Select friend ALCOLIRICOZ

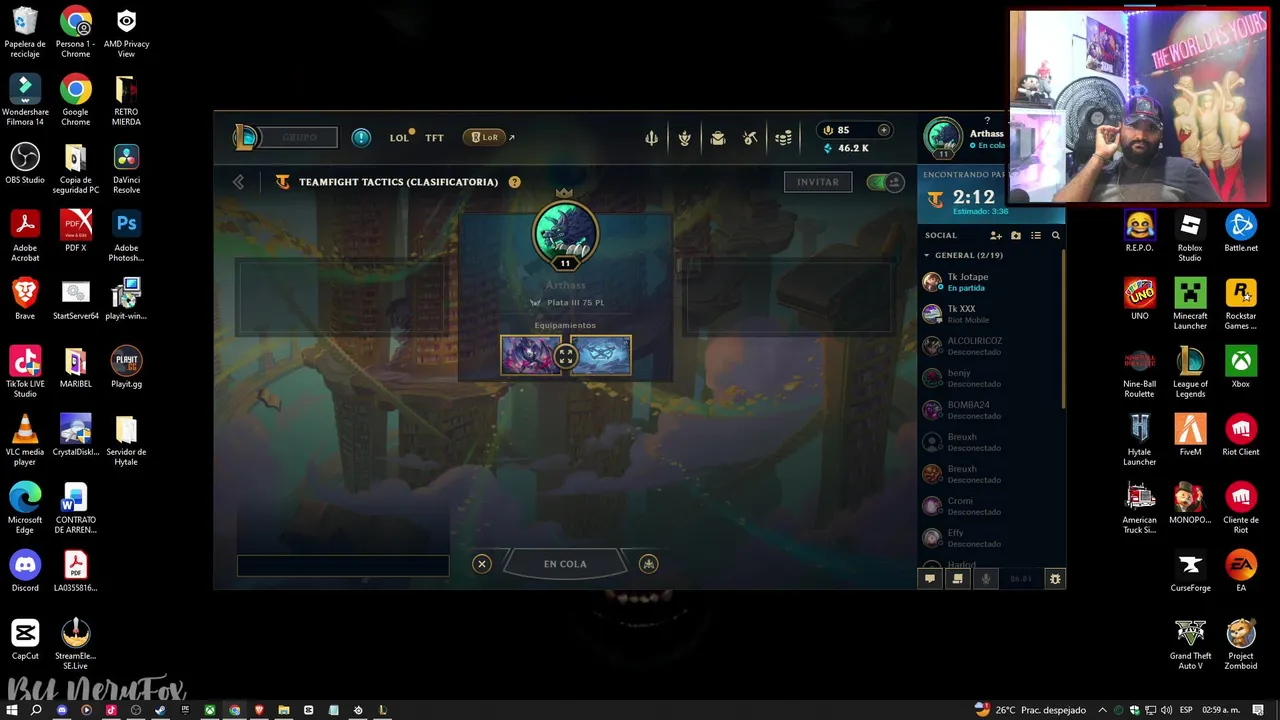(x=990, y=346)
